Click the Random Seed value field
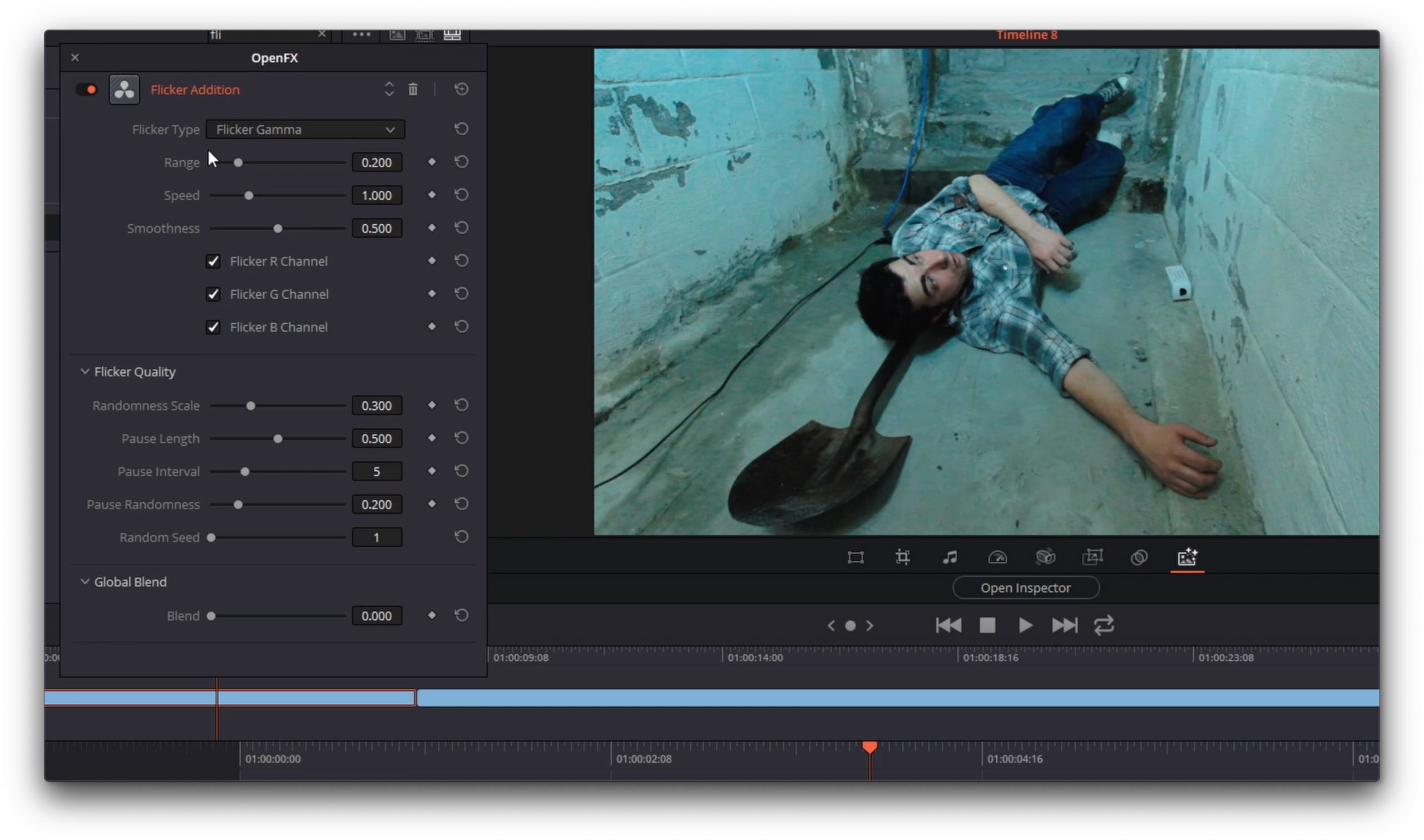1424x840 pixels. [377, 537]
